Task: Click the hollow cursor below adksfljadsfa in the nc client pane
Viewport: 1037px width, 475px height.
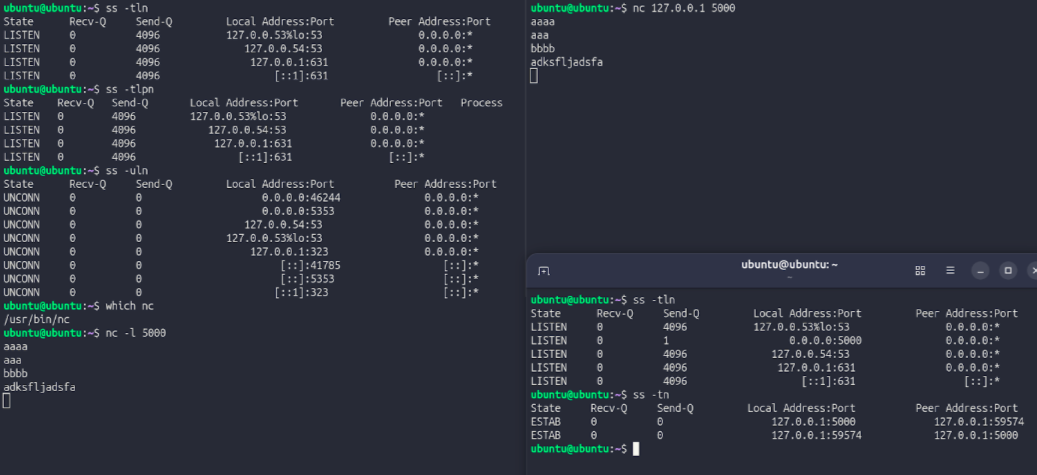Action: 534,76
